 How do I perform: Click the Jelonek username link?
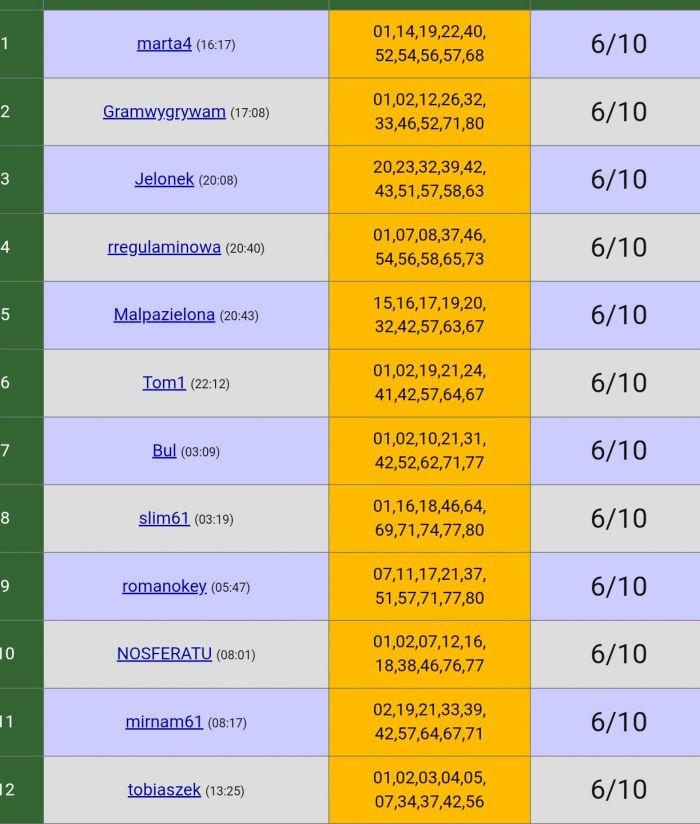pyautogui.click(x=164, y=179)
